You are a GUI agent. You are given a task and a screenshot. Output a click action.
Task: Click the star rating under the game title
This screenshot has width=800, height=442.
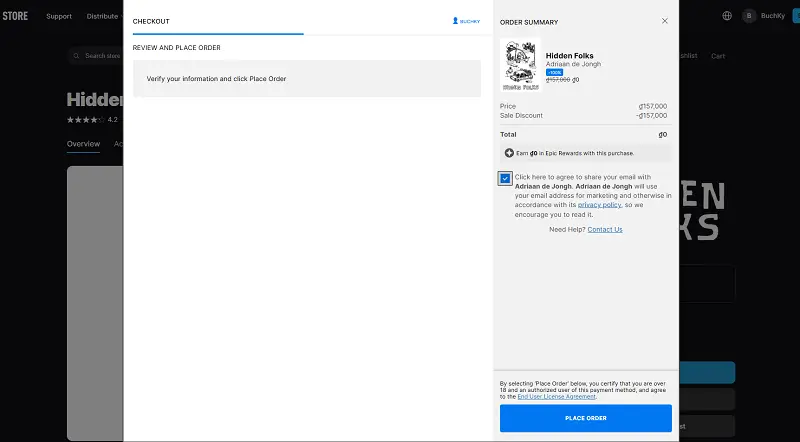pyautogui.click(x=85, y=120)
